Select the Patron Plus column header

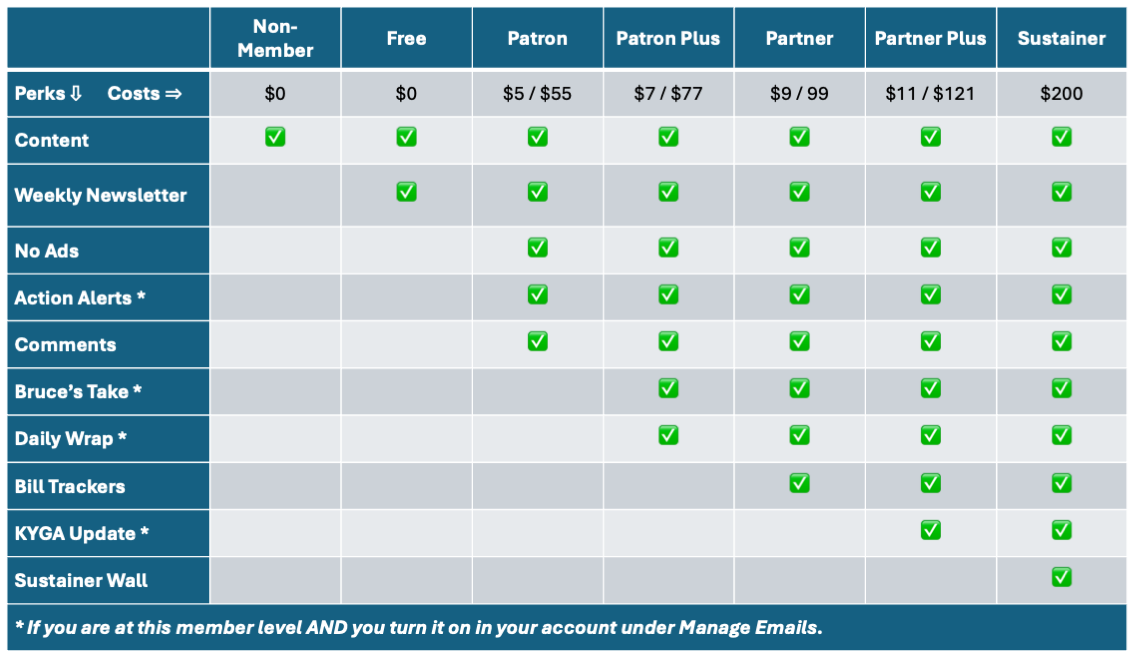coord(668,38)
